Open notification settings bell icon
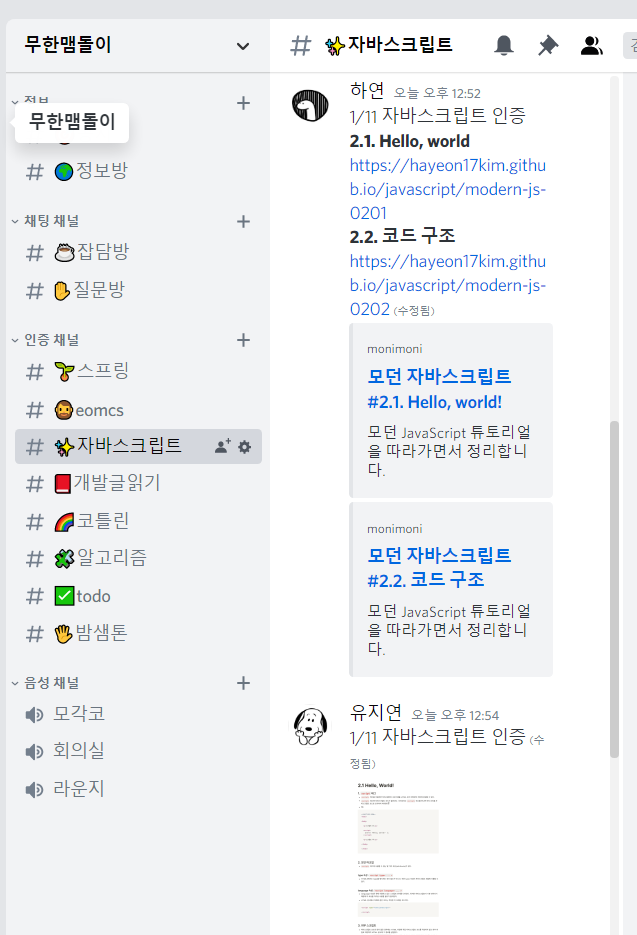The width and height of the screenshot is (637, 935). click(504, 45)
